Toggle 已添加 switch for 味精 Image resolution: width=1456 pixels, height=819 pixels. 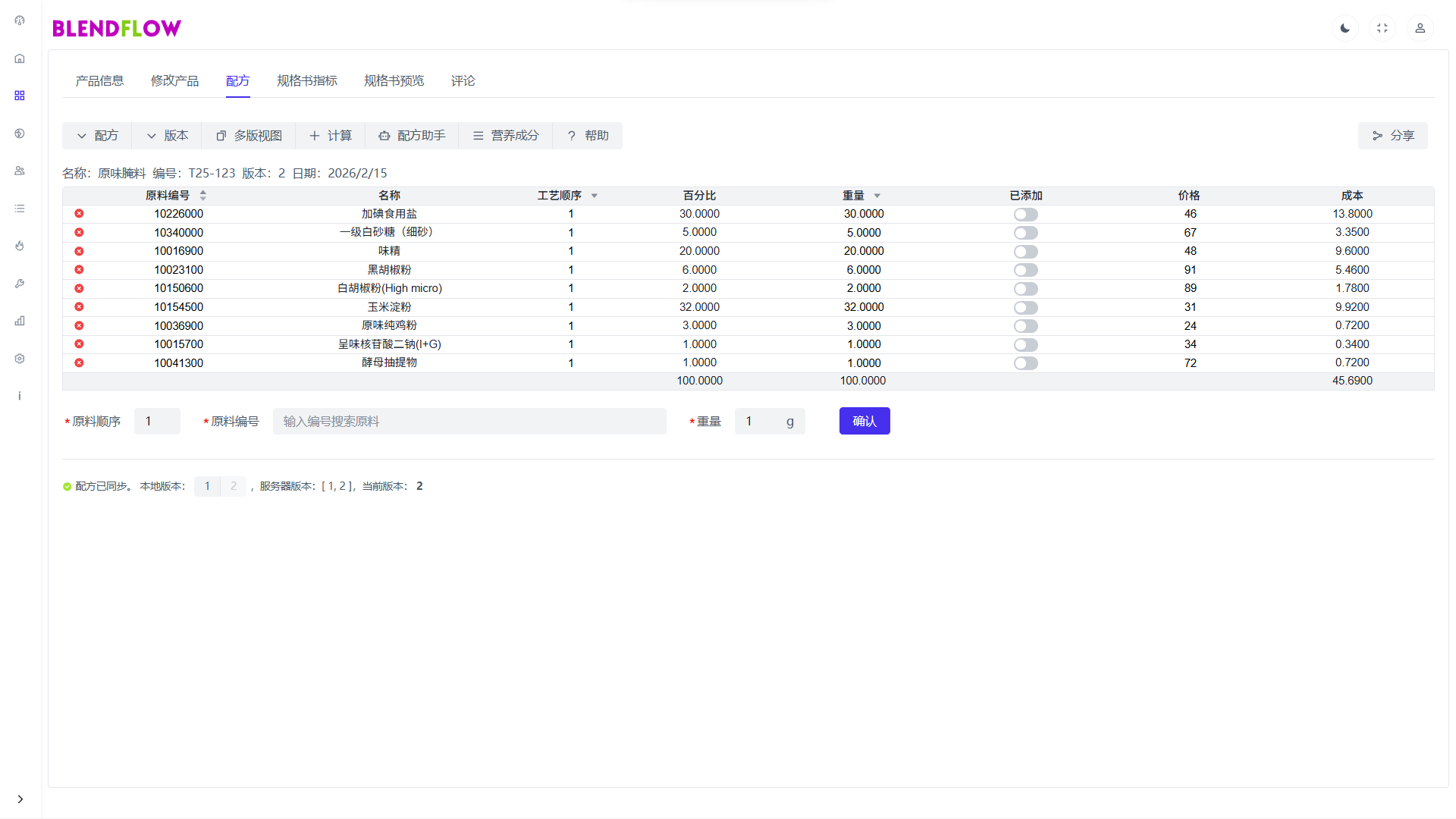tap(1025, 252)
